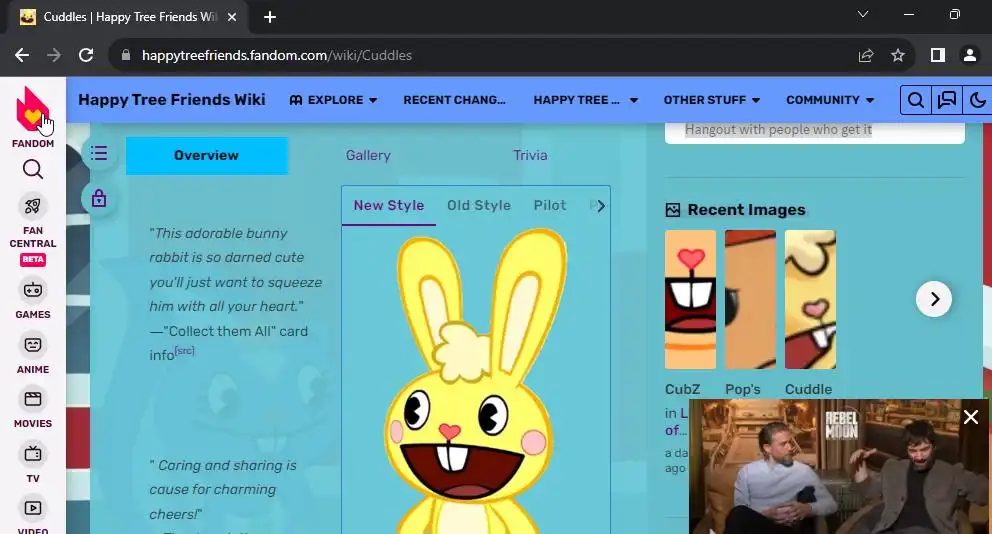992x534 pixels.
Task: Close the Rebel Moon video popup
Action: [970, 417]
